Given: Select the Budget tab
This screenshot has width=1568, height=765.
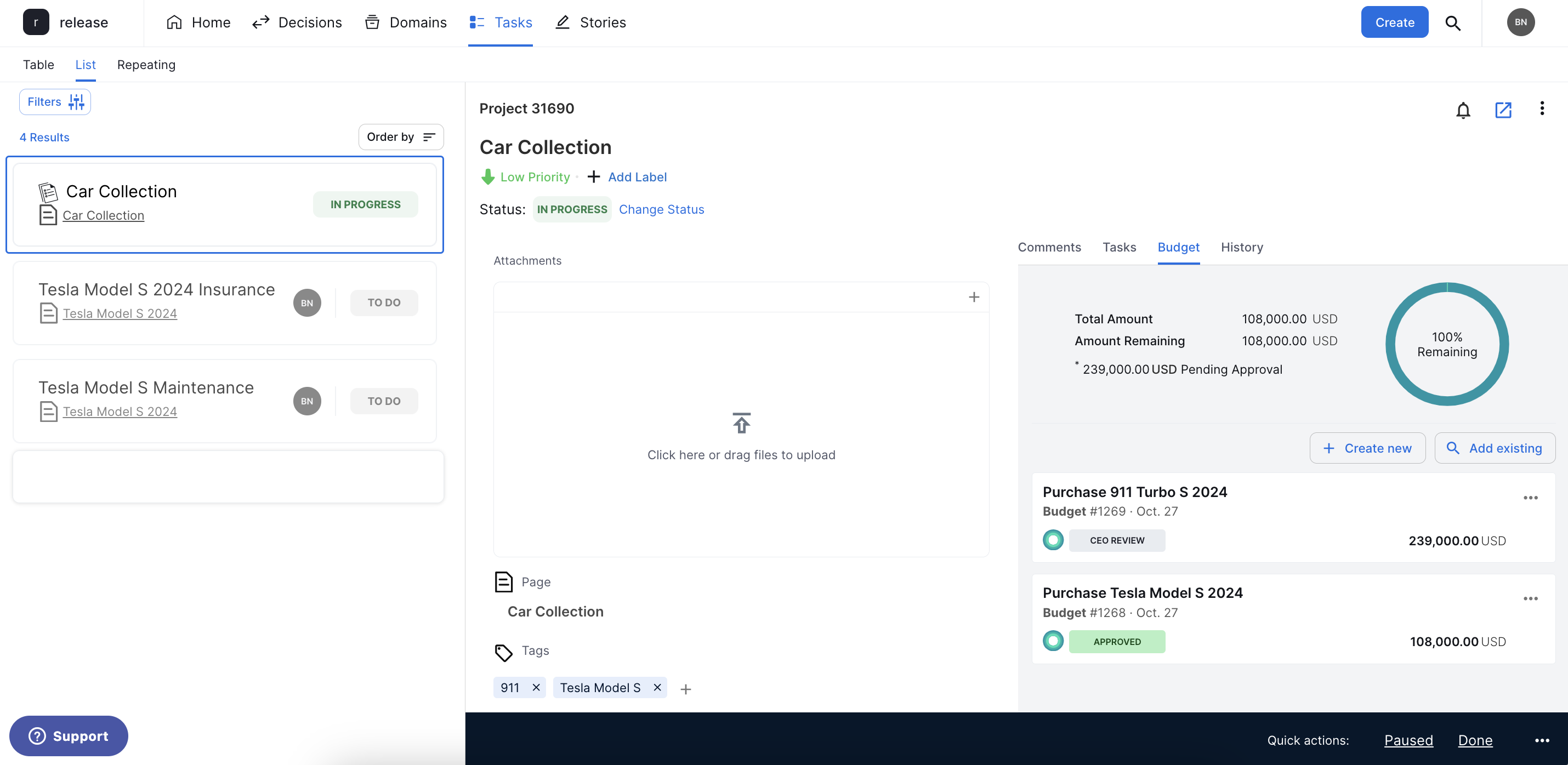Looking at the screenshot, I should tap(1178, 247).
